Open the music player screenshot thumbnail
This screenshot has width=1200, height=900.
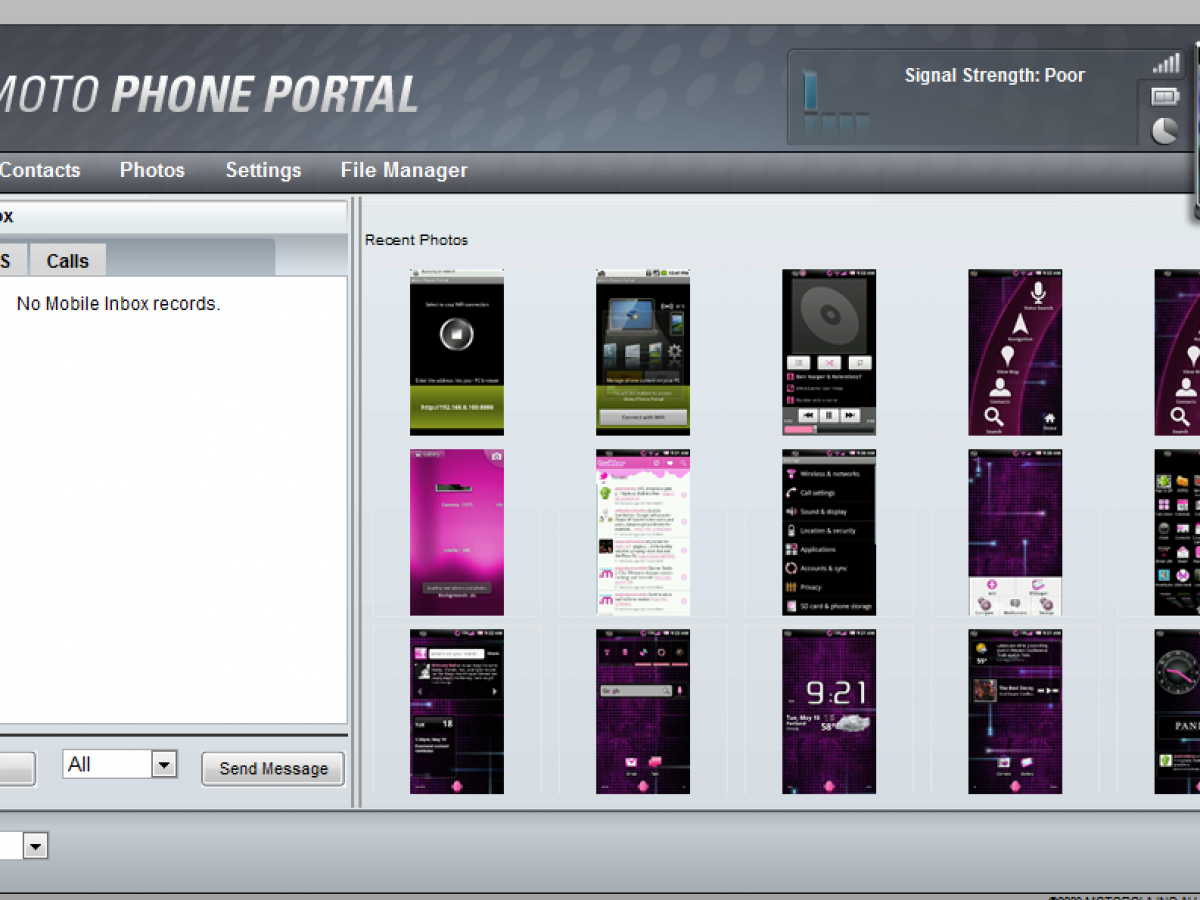coord(829,352)
